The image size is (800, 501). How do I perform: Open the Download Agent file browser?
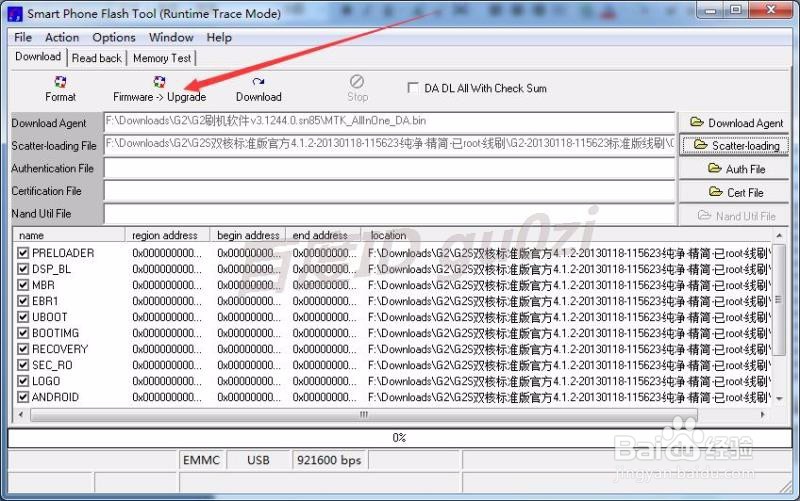(734, 122)
